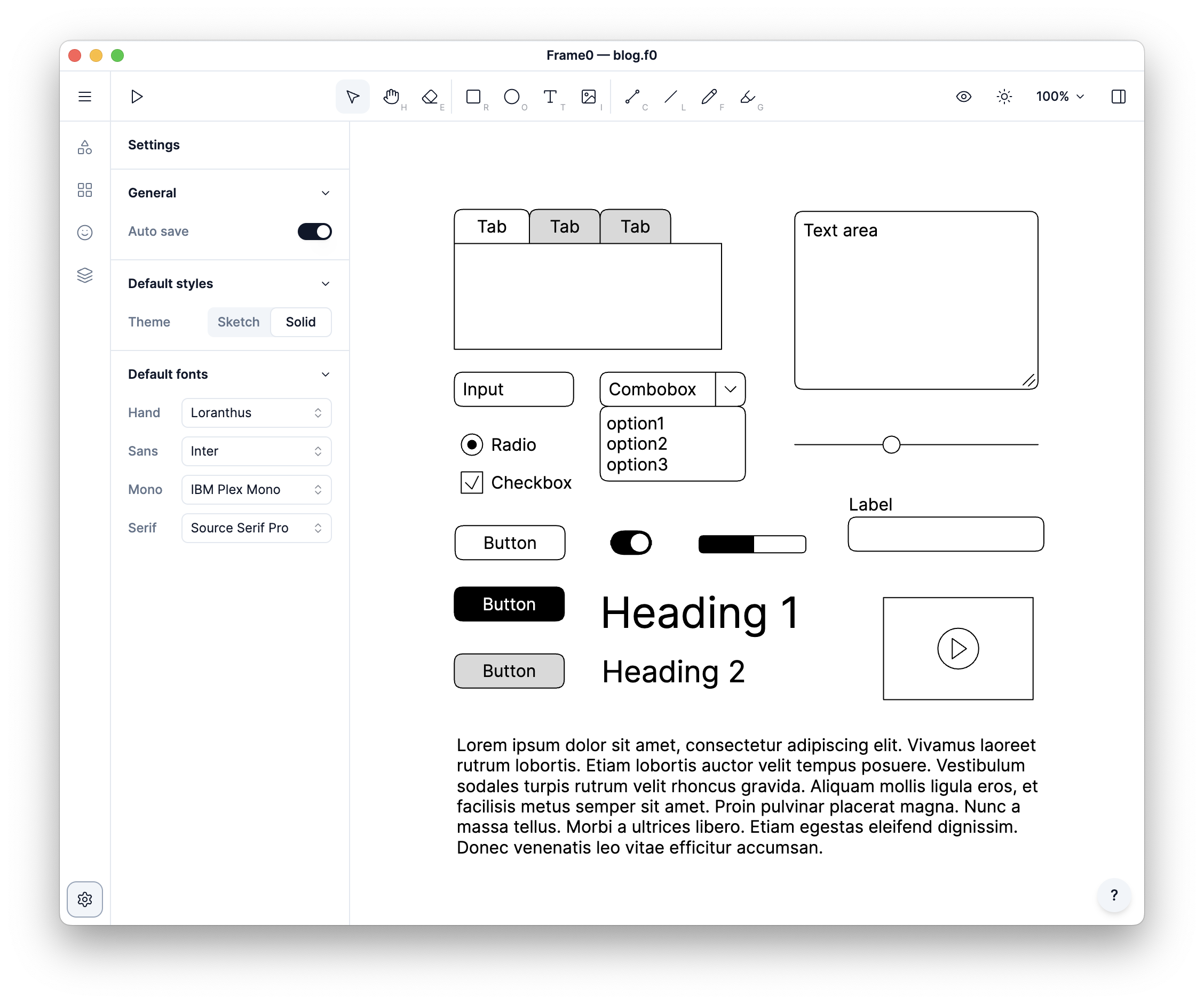Click the slider knob on the canvas

point(891,445)
